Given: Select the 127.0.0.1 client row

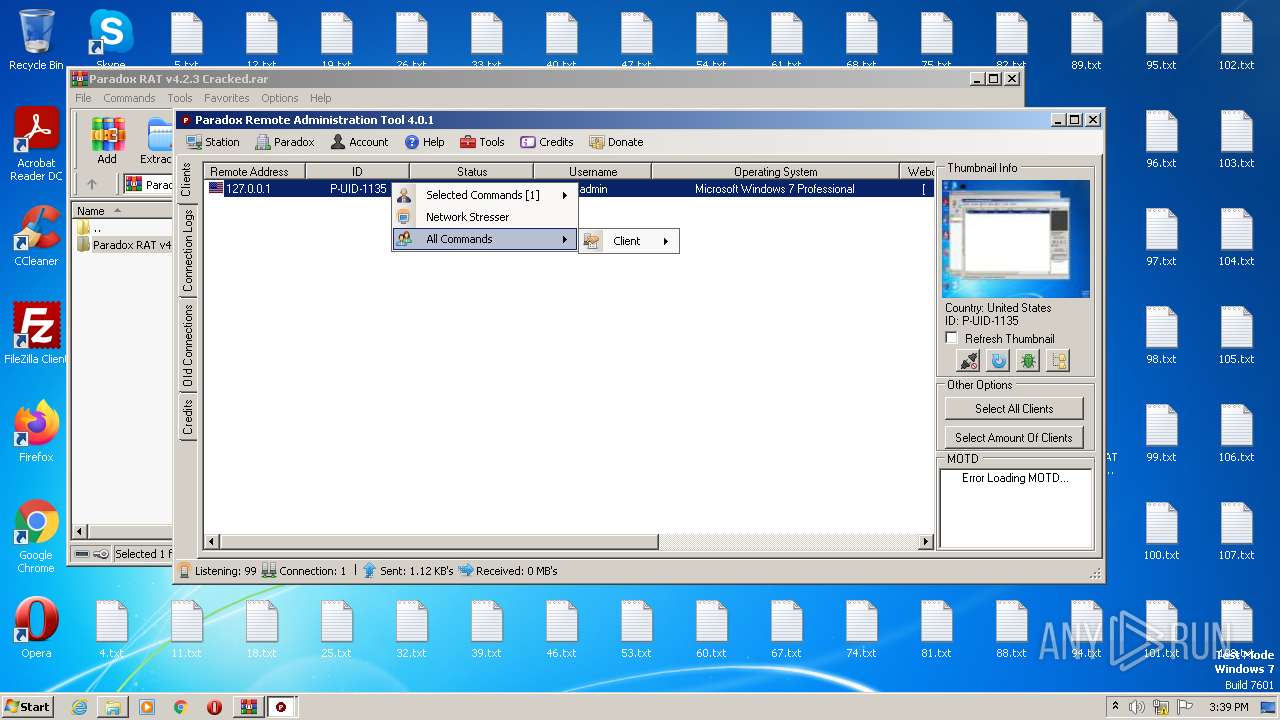Looking at the screenshot, I should click(x=569, y=189).
